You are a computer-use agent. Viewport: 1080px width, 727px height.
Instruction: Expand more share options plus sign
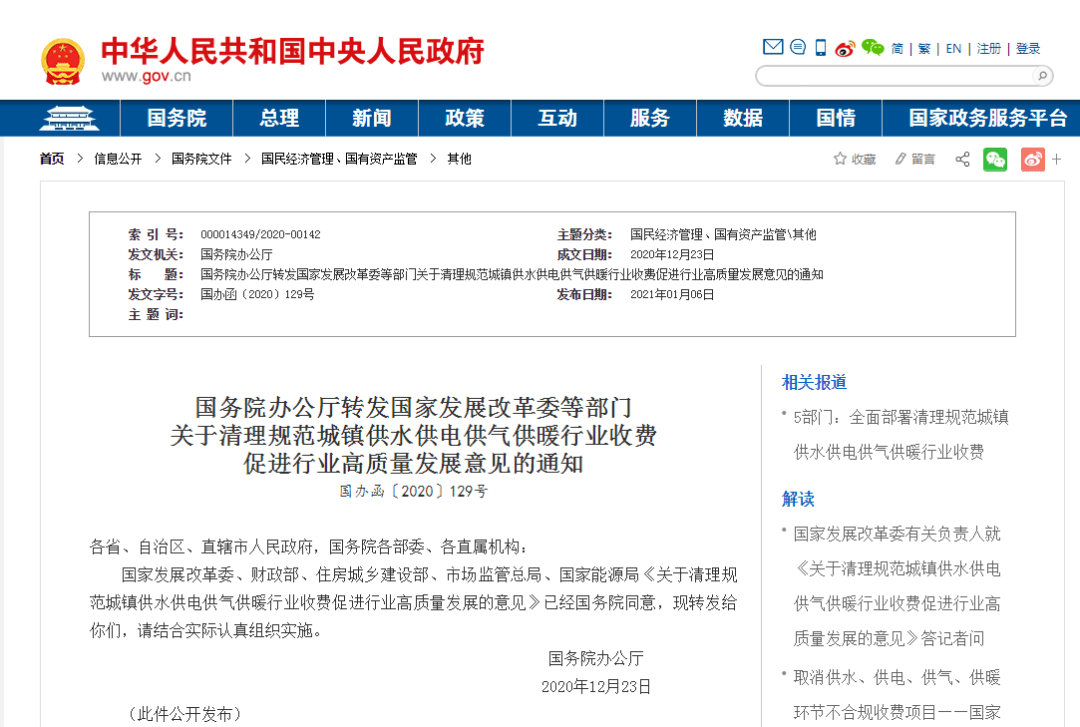click(1057, 159)
